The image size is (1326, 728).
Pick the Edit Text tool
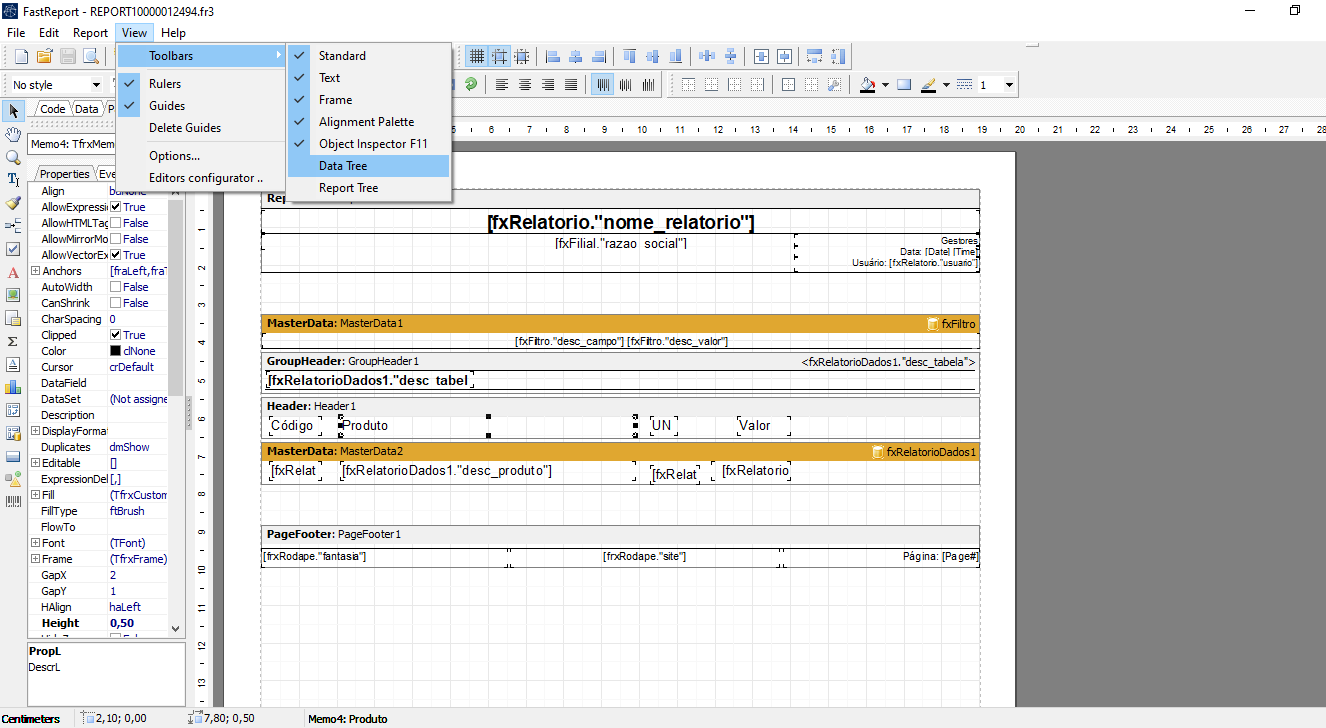[x=13, y=180]
